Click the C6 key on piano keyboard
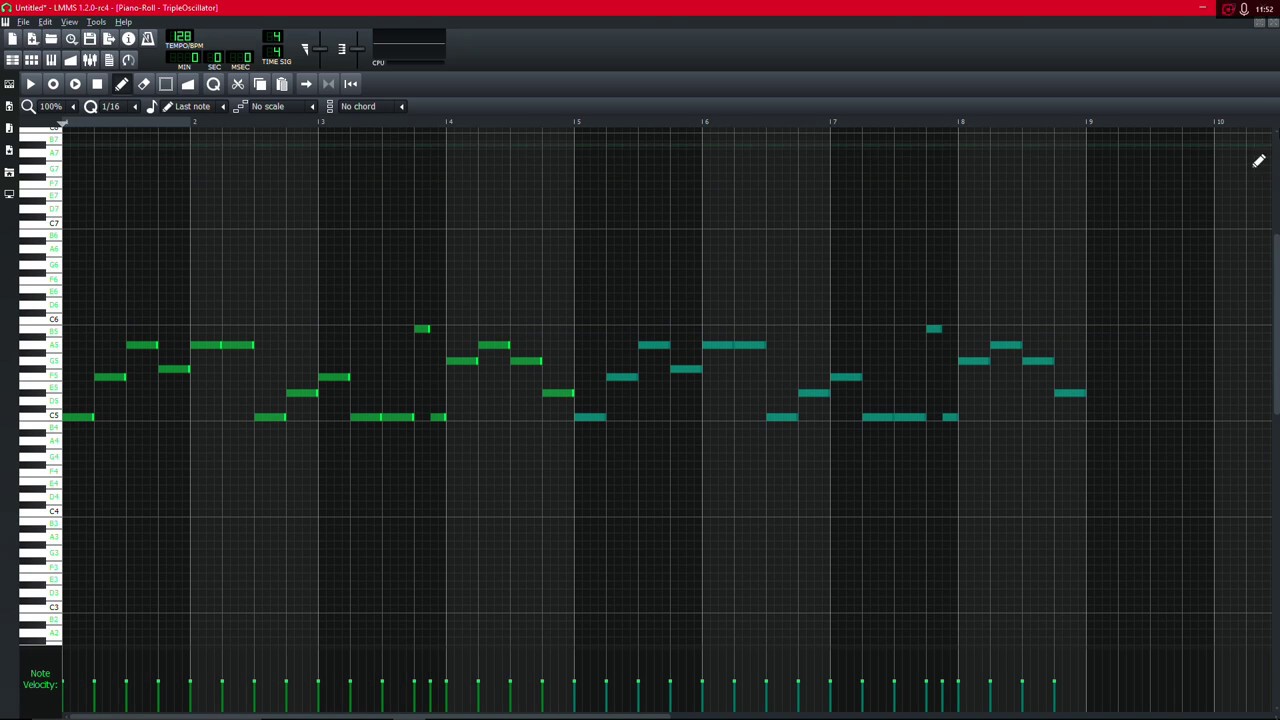The height and width of the screenshot is (720, 1280). click(x=40, y=320)
